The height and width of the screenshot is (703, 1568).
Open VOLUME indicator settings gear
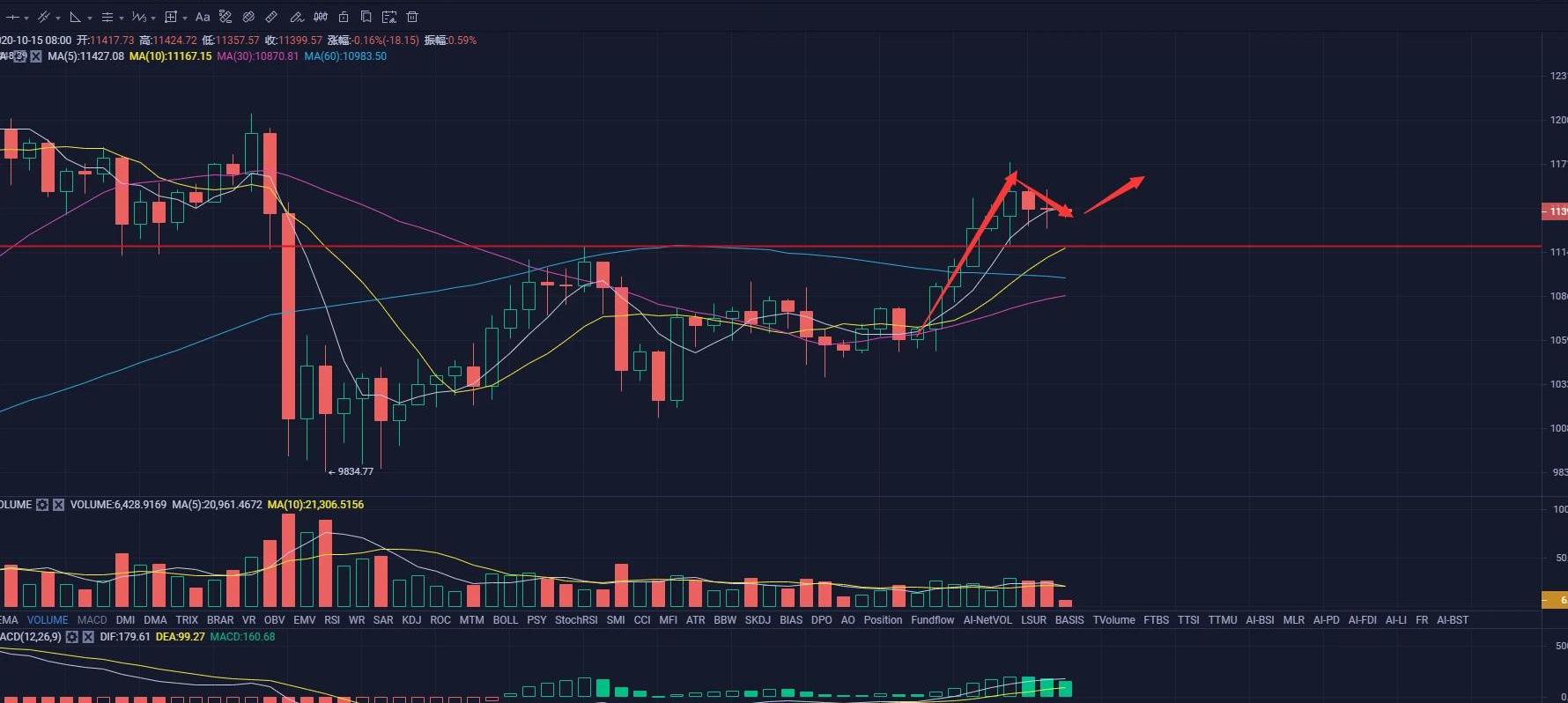[x=42, y=505]
